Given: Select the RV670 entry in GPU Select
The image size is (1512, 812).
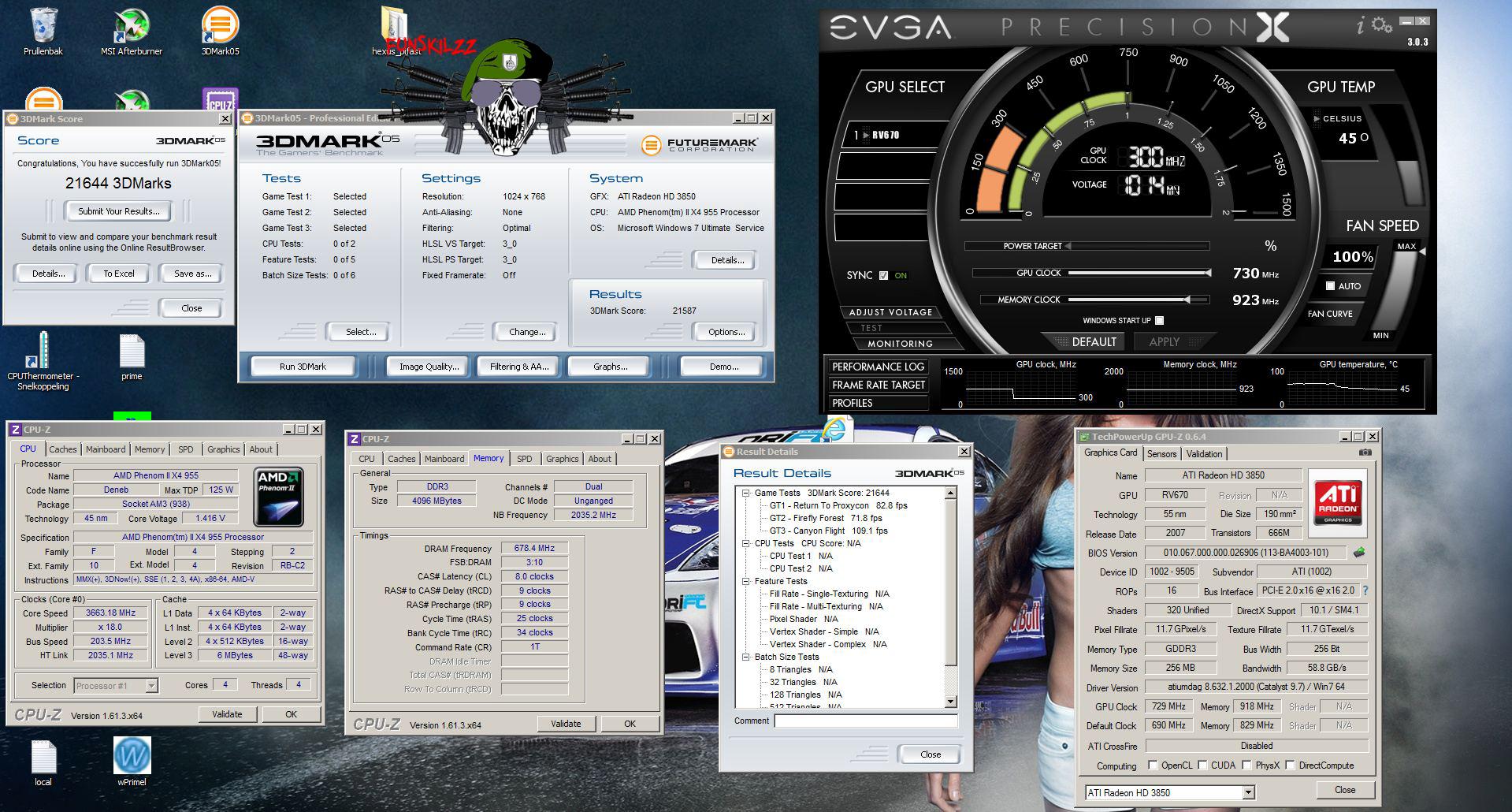Looking at the screenshot, I should coord(891,135).
